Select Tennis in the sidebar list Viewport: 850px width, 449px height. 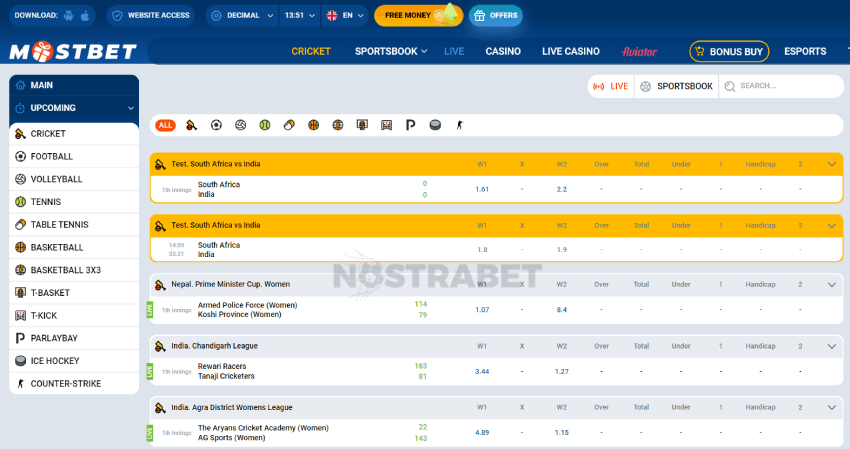(74, 202)
